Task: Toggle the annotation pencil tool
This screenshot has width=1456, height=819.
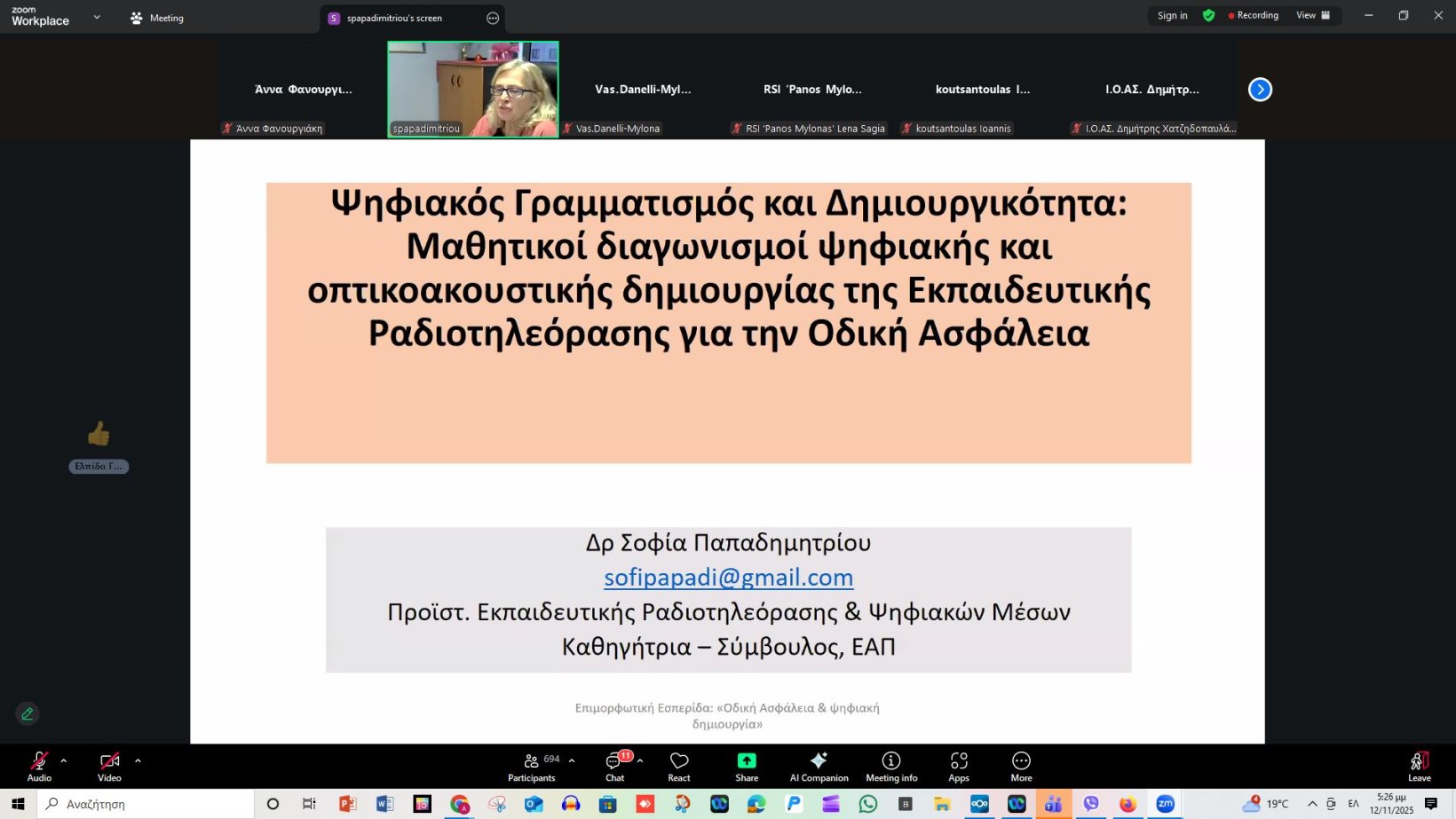Action: click(x=28, y=713)
